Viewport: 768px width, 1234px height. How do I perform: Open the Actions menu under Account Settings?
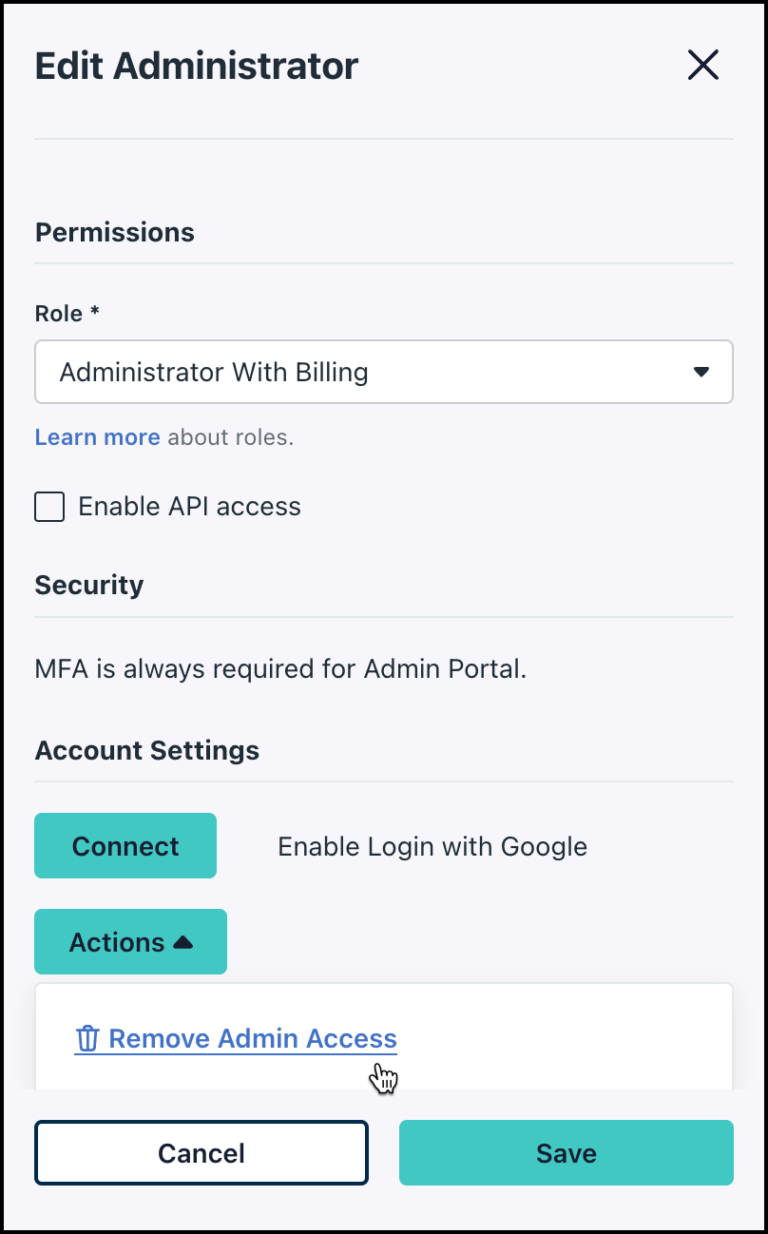pyautogui.click(x=130, y=940)
